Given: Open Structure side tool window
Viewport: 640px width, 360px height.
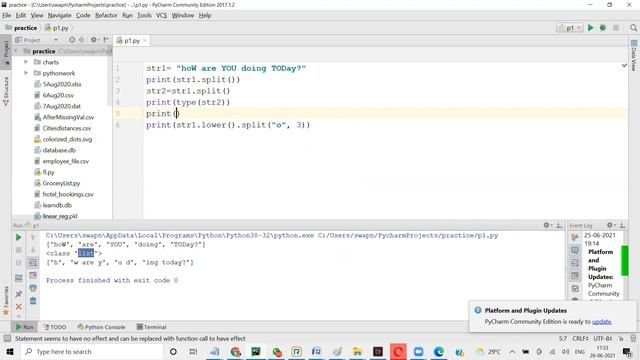Looking at the screenshot, I should pyautogui.click(x=6, y=91).
